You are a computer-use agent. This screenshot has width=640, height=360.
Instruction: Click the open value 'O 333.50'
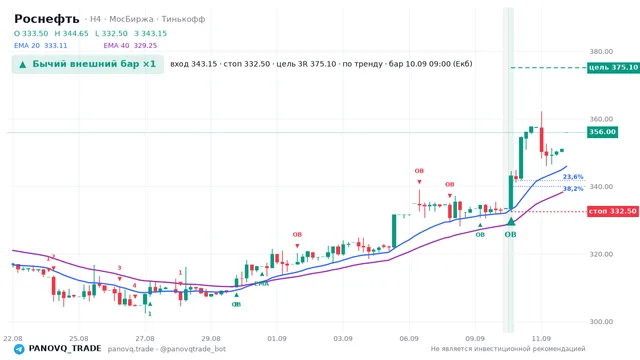point(31,33)
